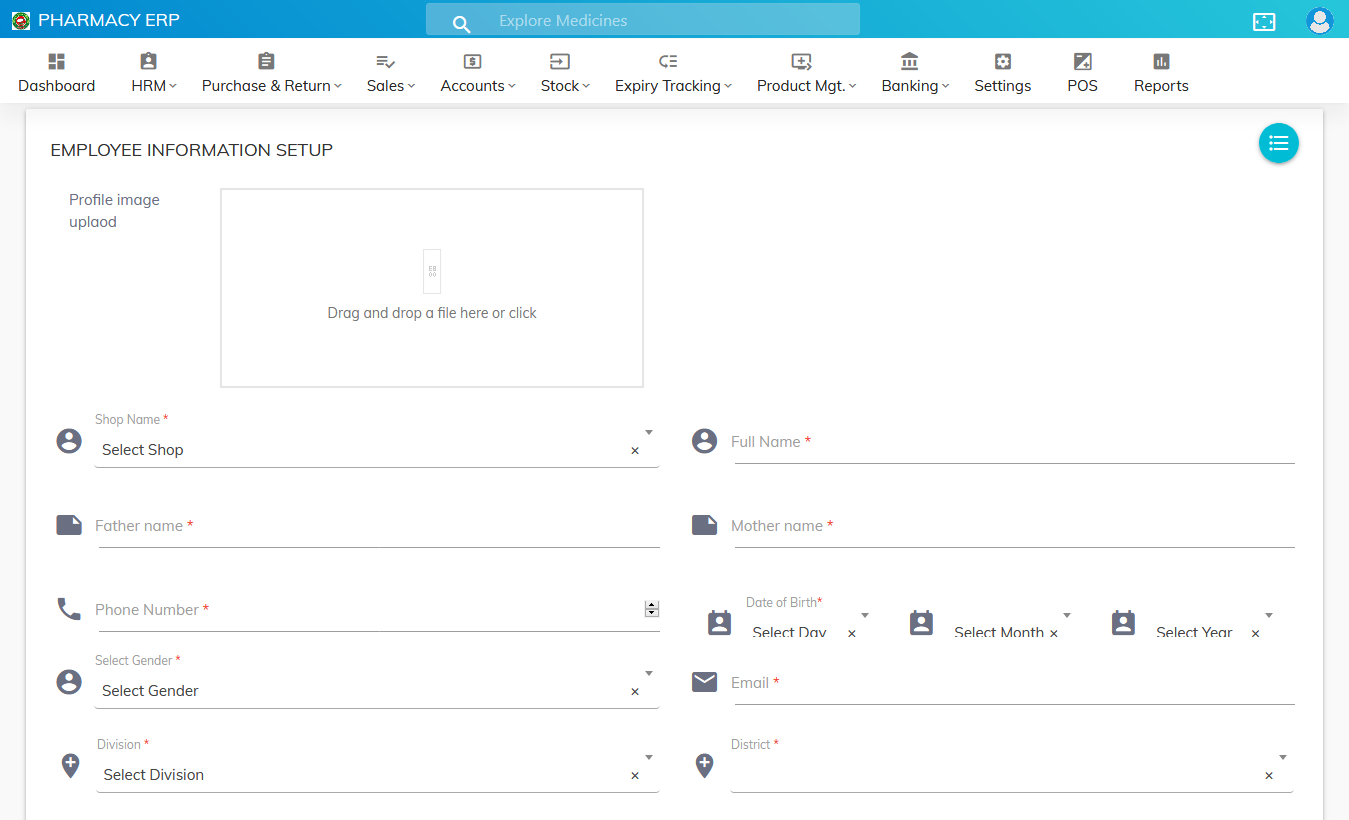Open the District dropdown
The height and width of the screenshot is (820, 1349).
1283,757
